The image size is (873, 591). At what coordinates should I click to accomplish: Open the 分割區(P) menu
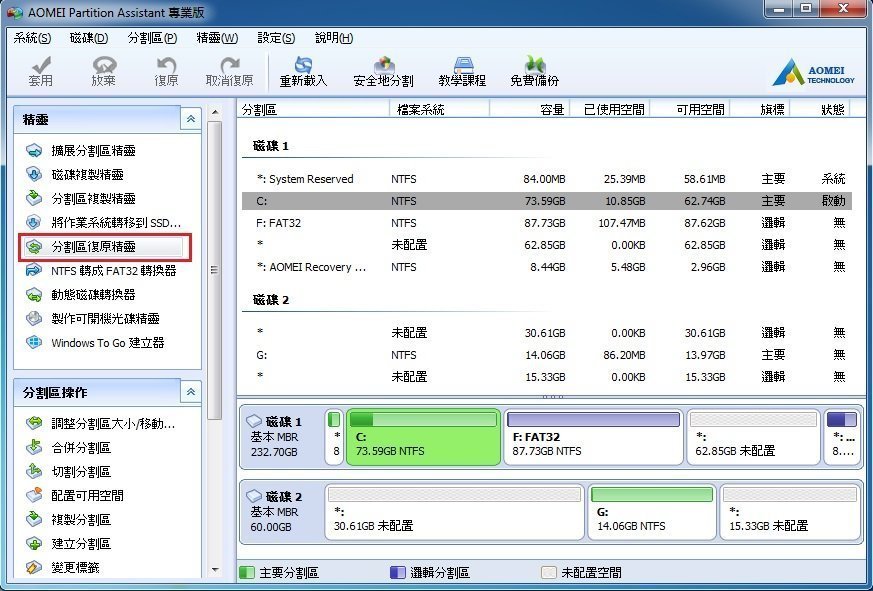click(152, 38)
